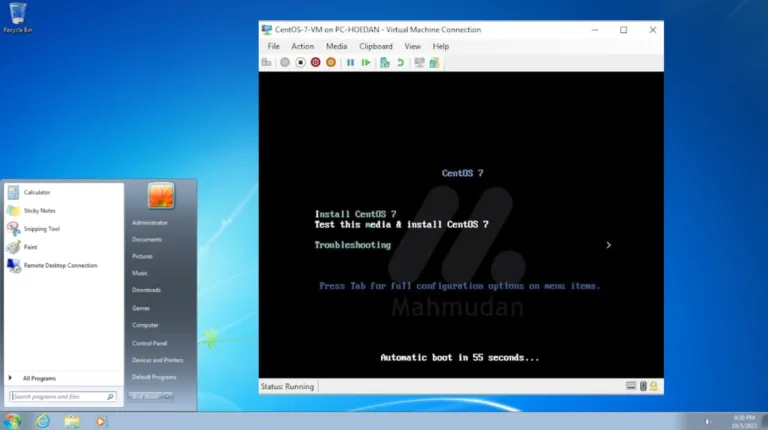768x430 pixels.
Task: Open the Help menu
Action: point(440,46)
